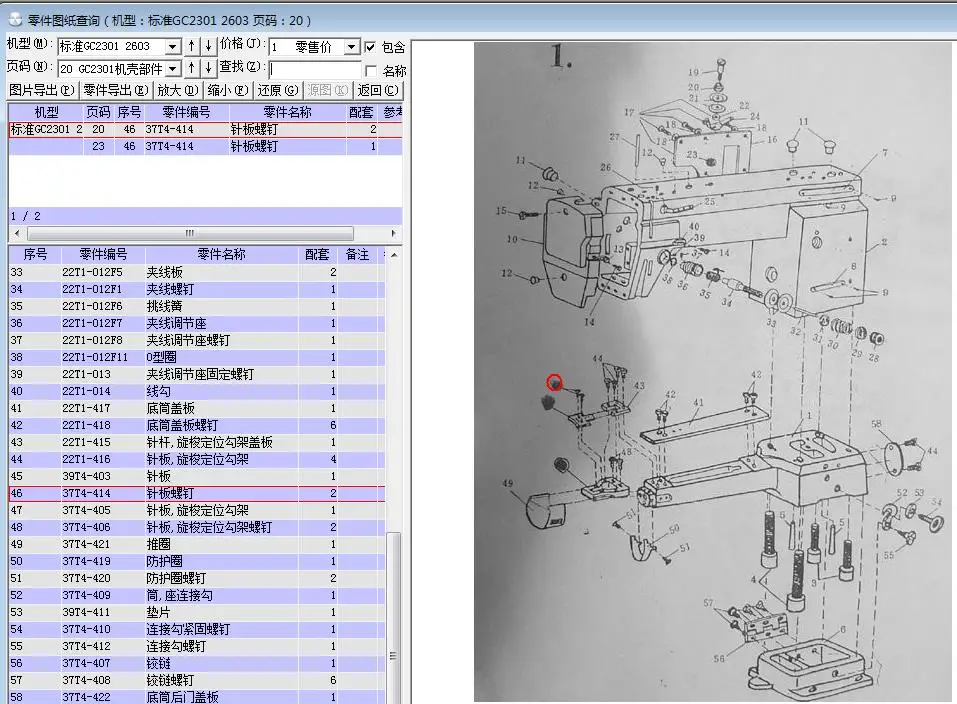
Task: Go to next machine model with down arrow
Action: pos(208,46)
